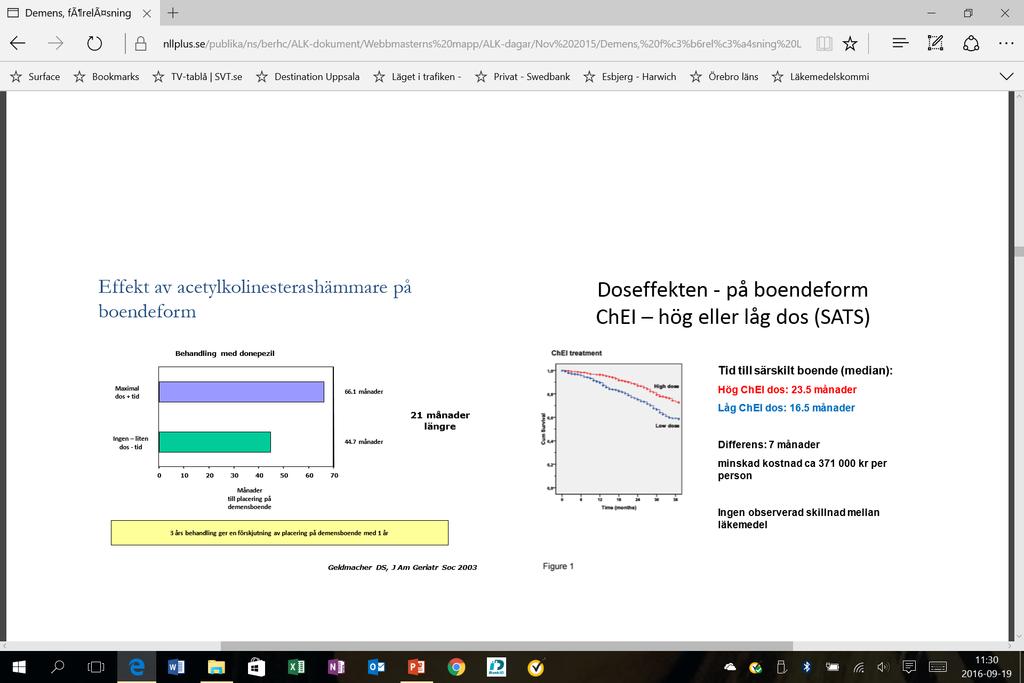The width and height of the screenshot is (1024, 683).
Task: Click the vertical scrollbar thumb
Action: pos(1019,252)
